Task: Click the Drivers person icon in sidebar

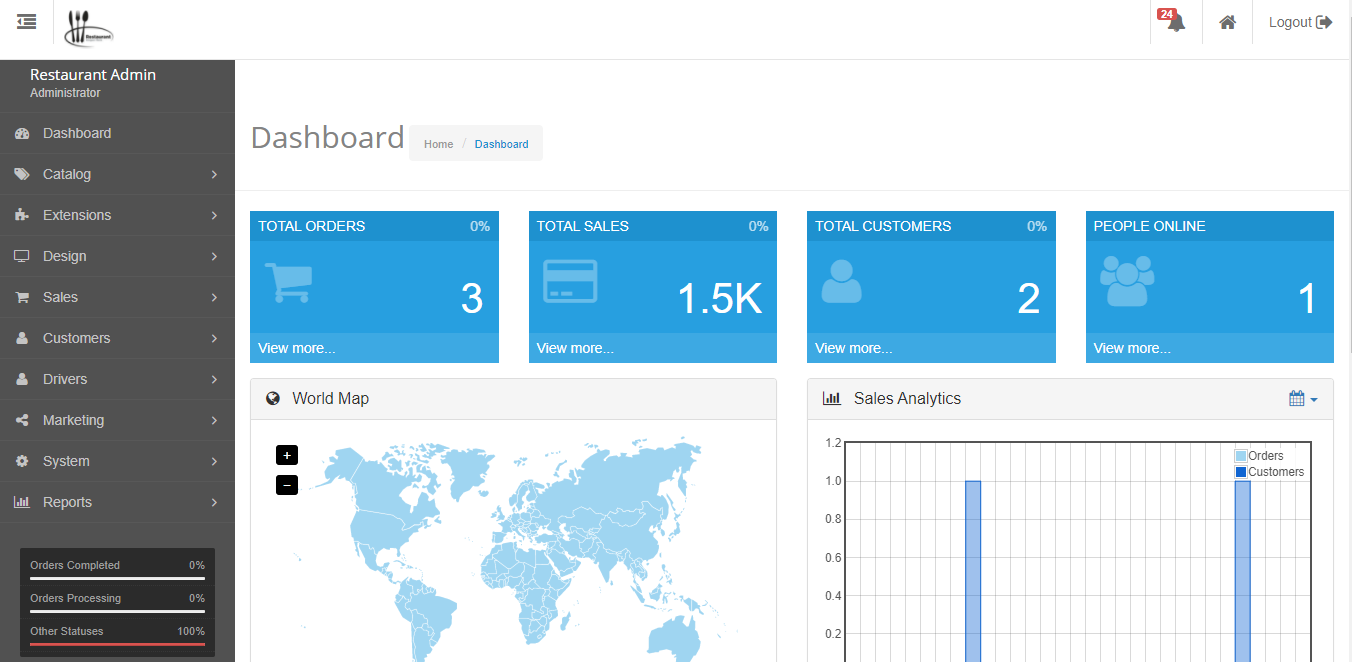Action: [x=22, y=379]
